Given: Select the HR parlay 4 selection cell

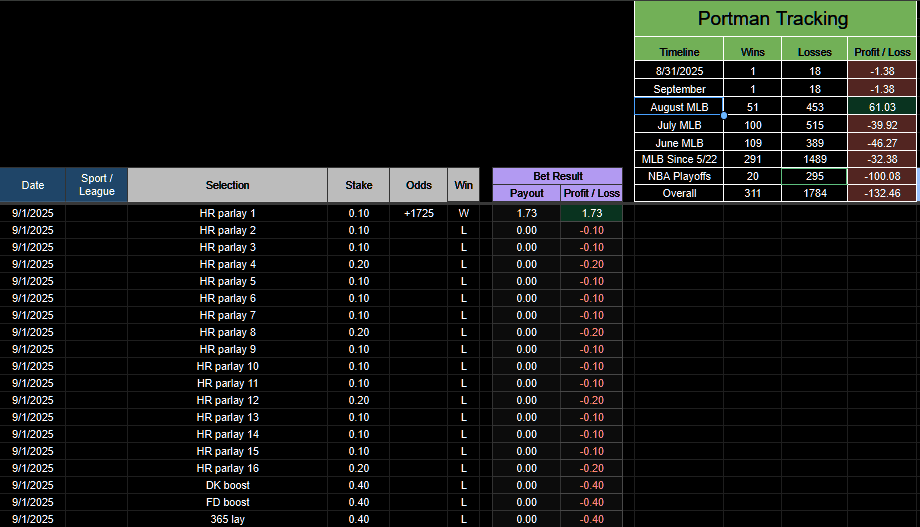Looking at the screenshot, I should [228, 264].
